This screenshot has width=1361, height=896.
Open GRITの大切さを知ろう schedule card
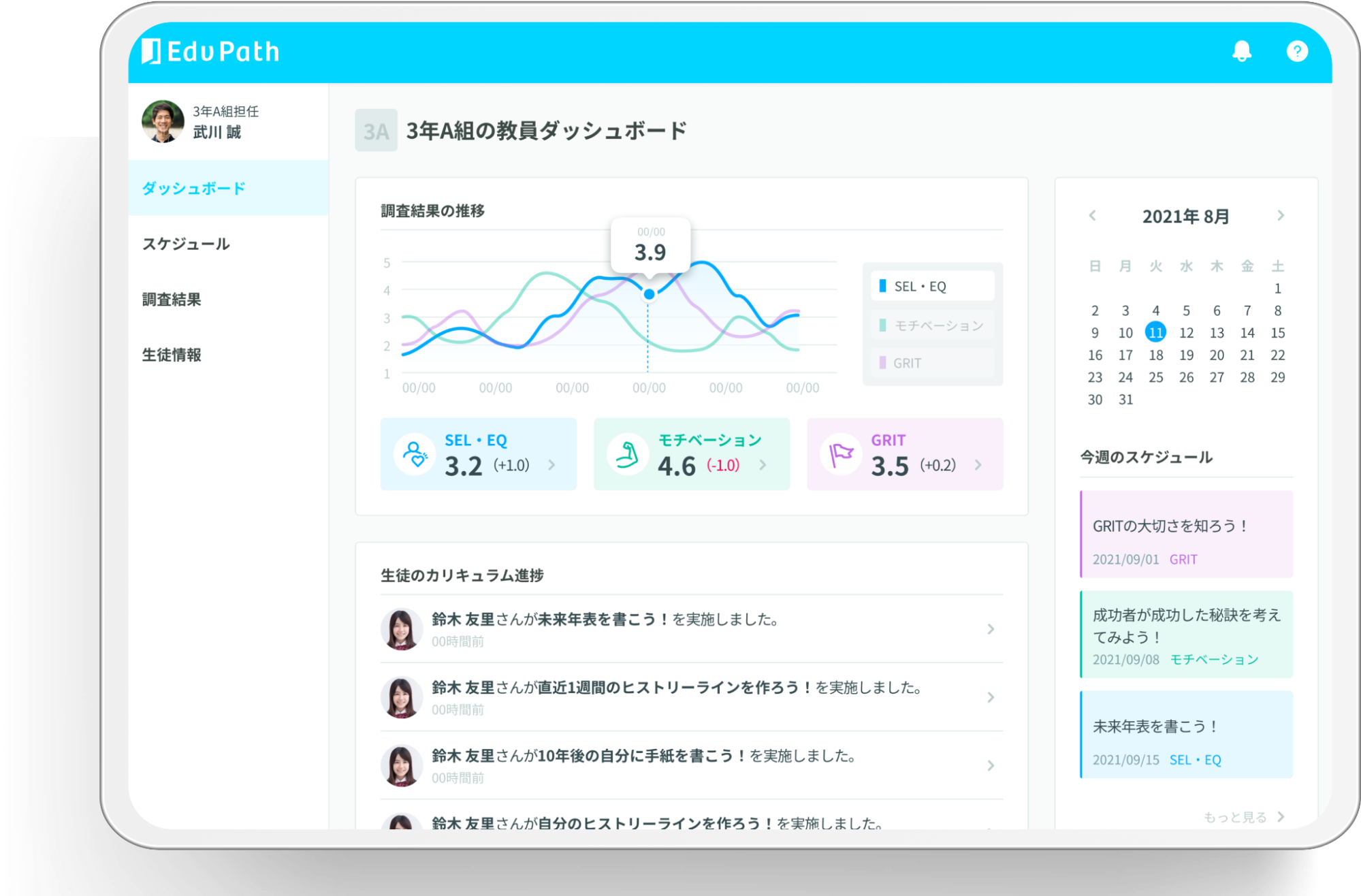pos(1186,534)
